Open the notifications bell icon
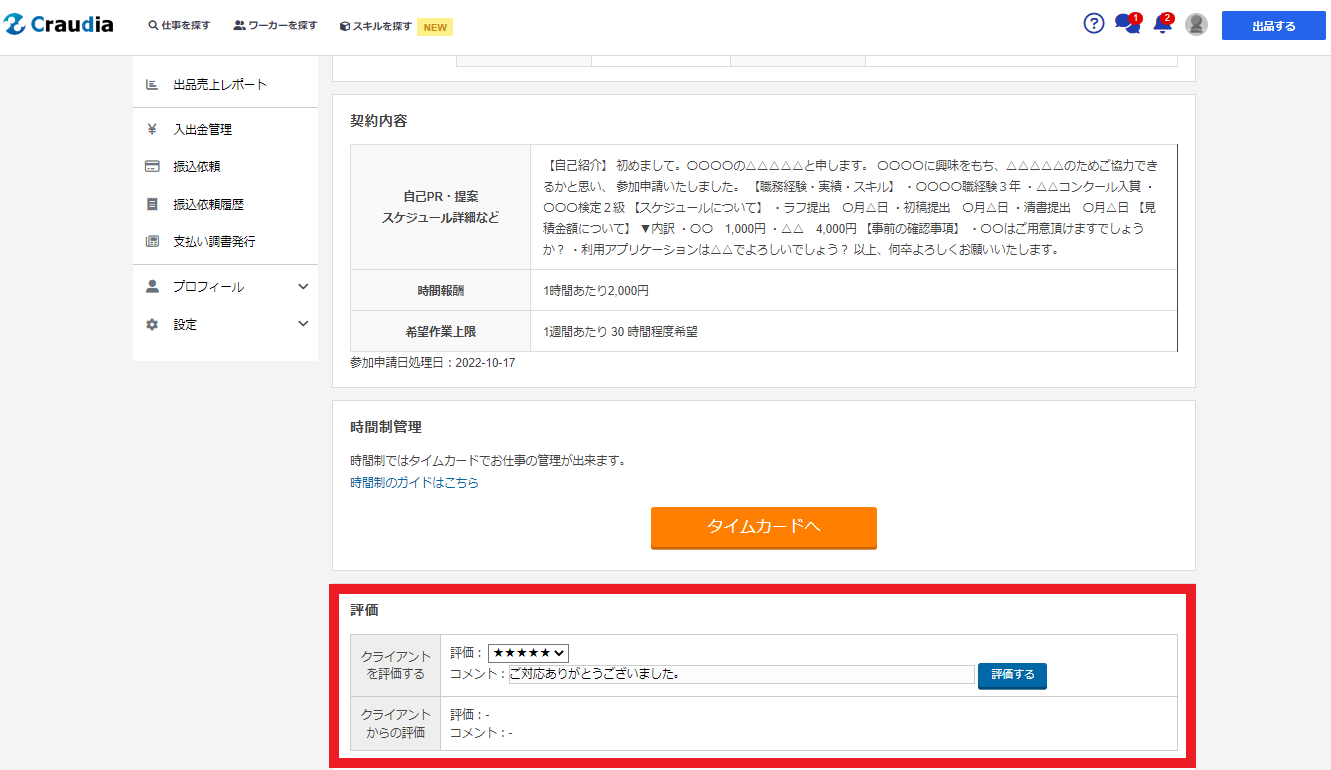1331x770 pixels. [x=1161, y=24]
